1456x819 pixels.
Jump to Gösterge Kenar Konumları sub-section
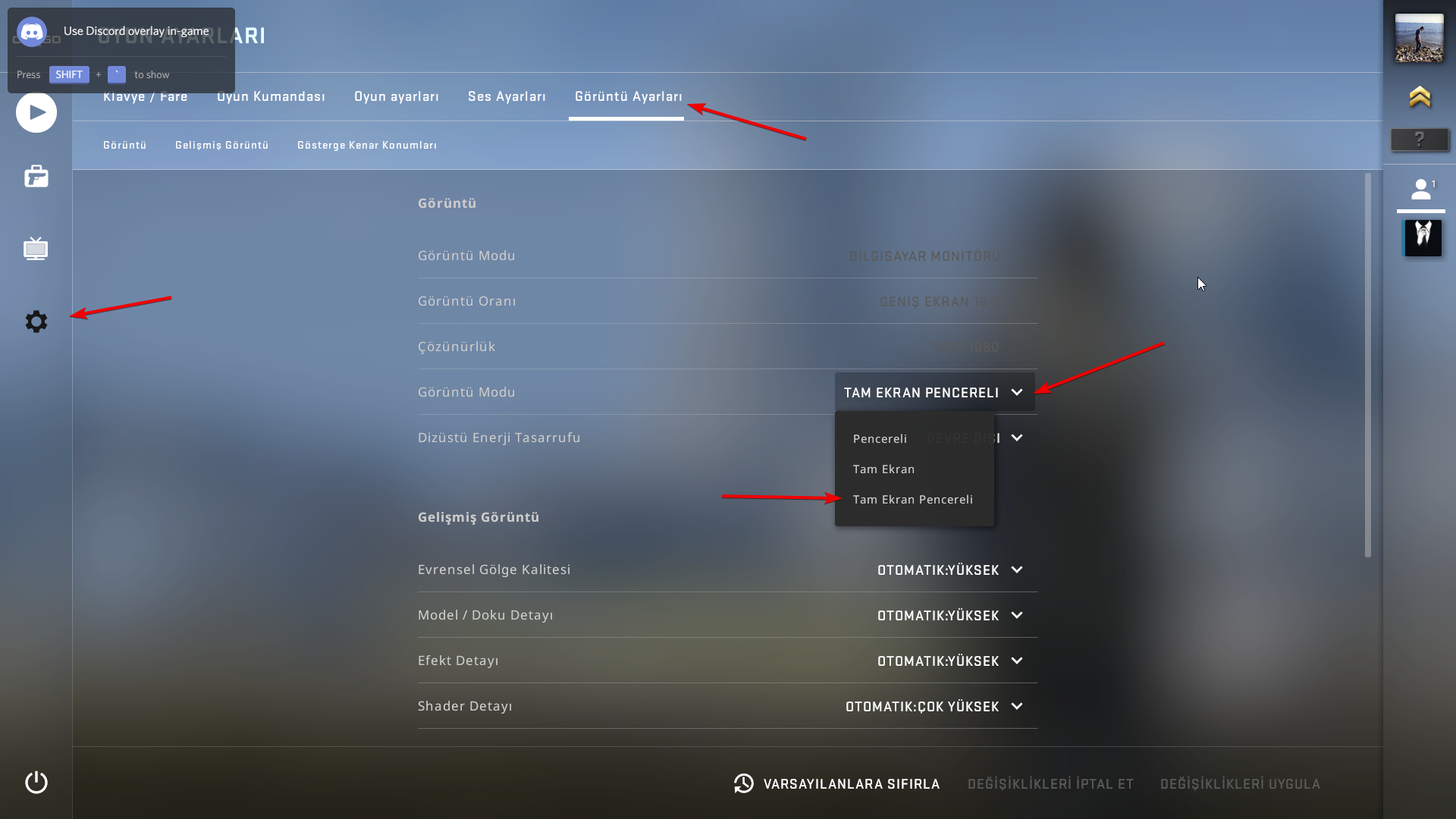point(367,145)
